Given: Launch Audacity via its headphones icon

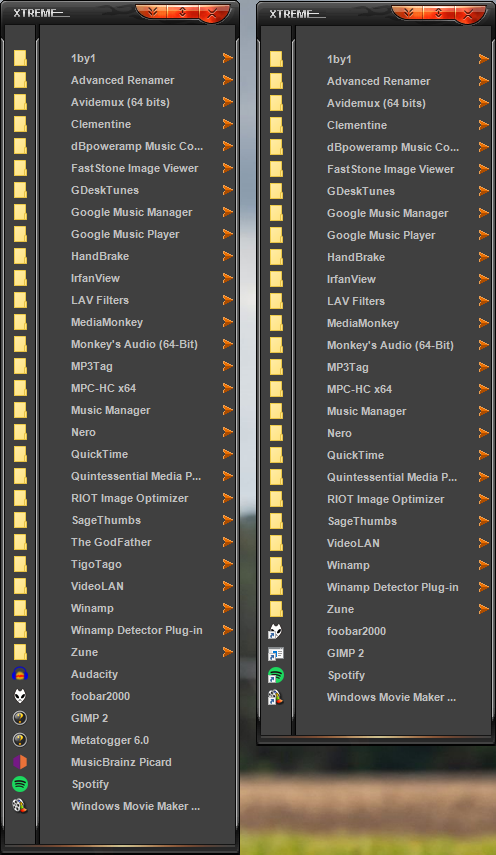Looking at the screenshot, I should click(x=20, y=674).
